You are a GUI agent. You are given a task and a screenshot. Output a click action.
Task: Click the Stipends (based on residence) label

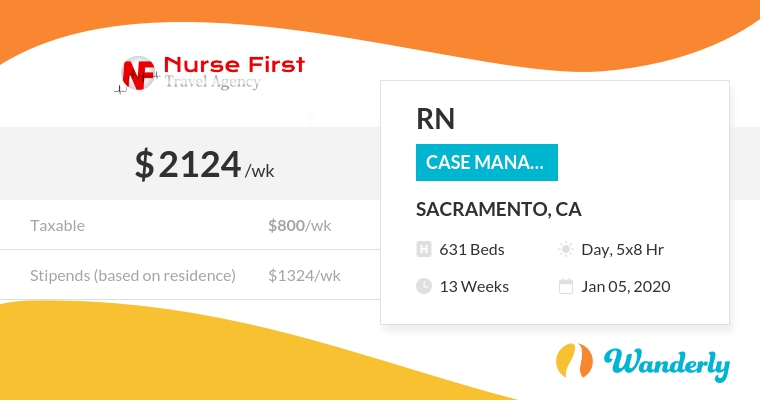(132, 275)
